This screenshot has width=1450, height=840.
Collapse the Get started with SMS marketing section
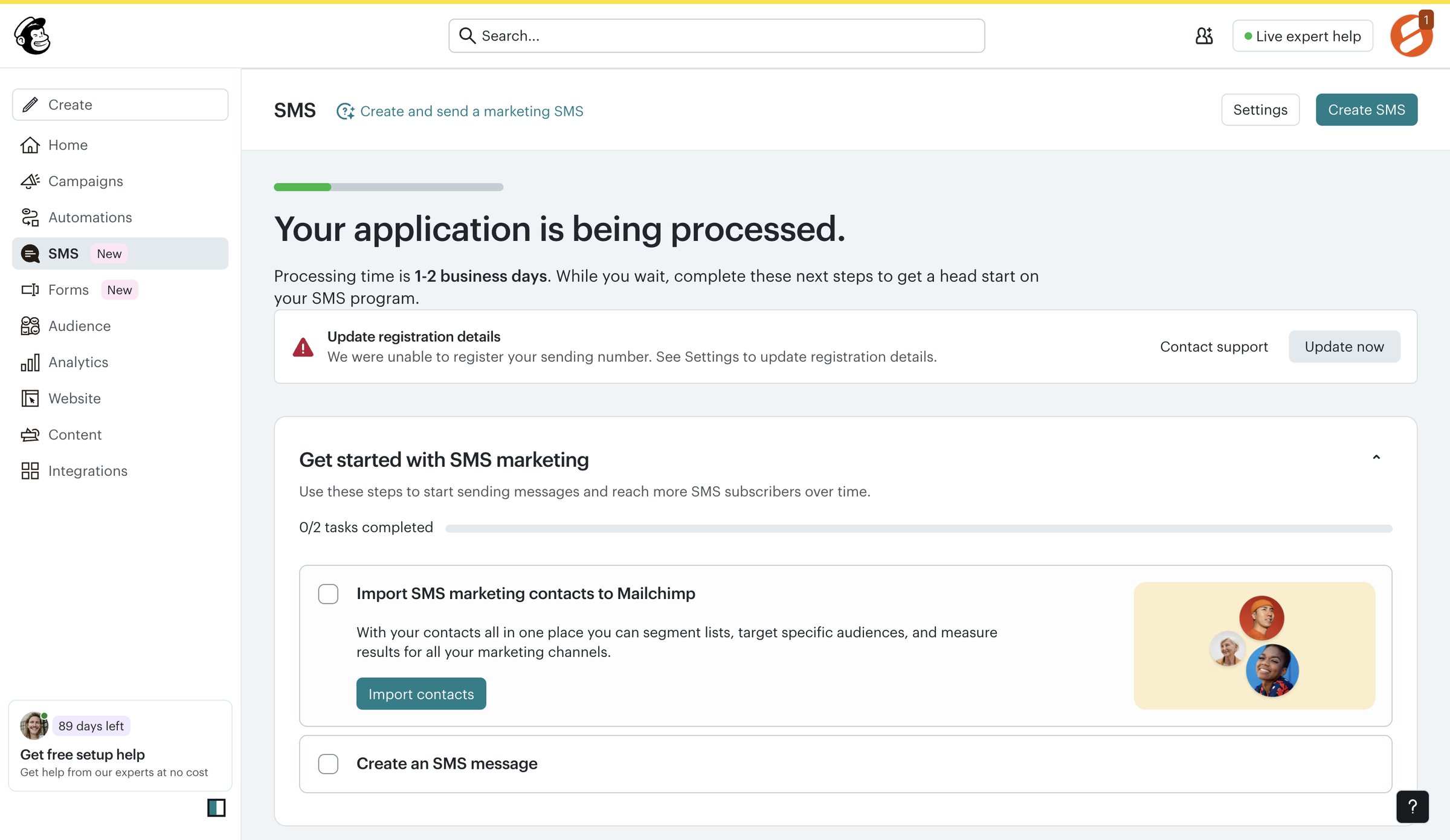pos(1376,458)
